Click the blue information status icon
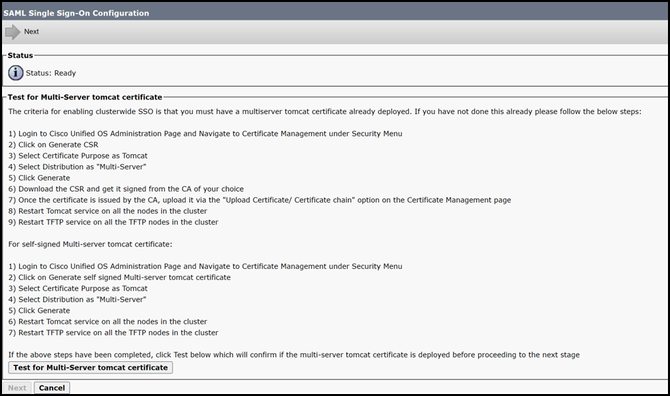Viewport: 670px width, 396px height. (16, 73)
